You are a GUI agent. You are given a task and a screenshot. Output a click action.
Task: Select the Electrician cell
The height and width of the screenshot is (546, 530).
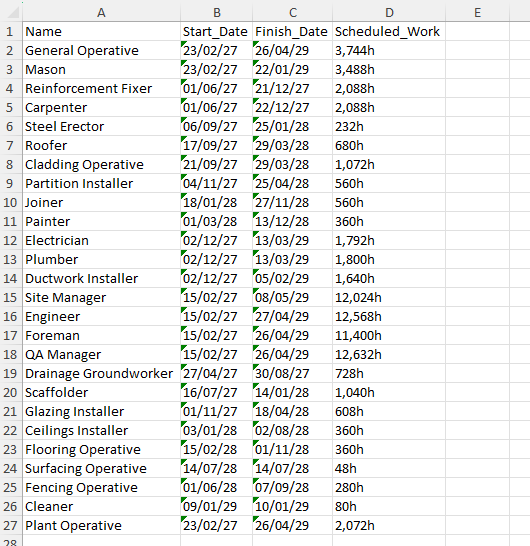coord(102,240)
